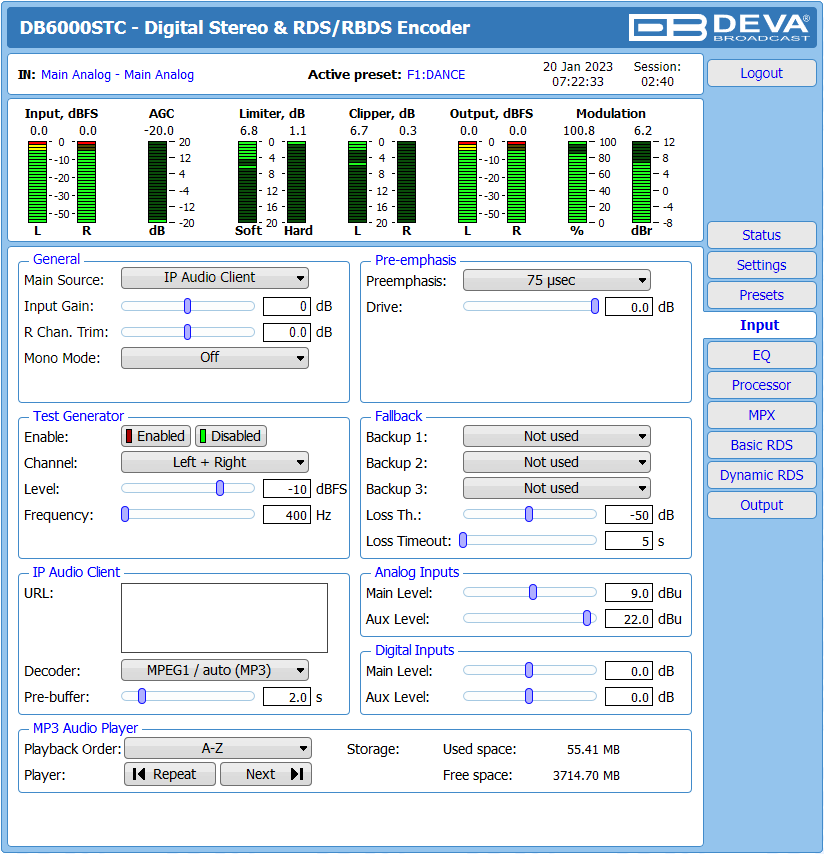Expand the Backup 1 fallback dropdown
The width and height of the screenshot is (824, 854).
coord(557,436)
